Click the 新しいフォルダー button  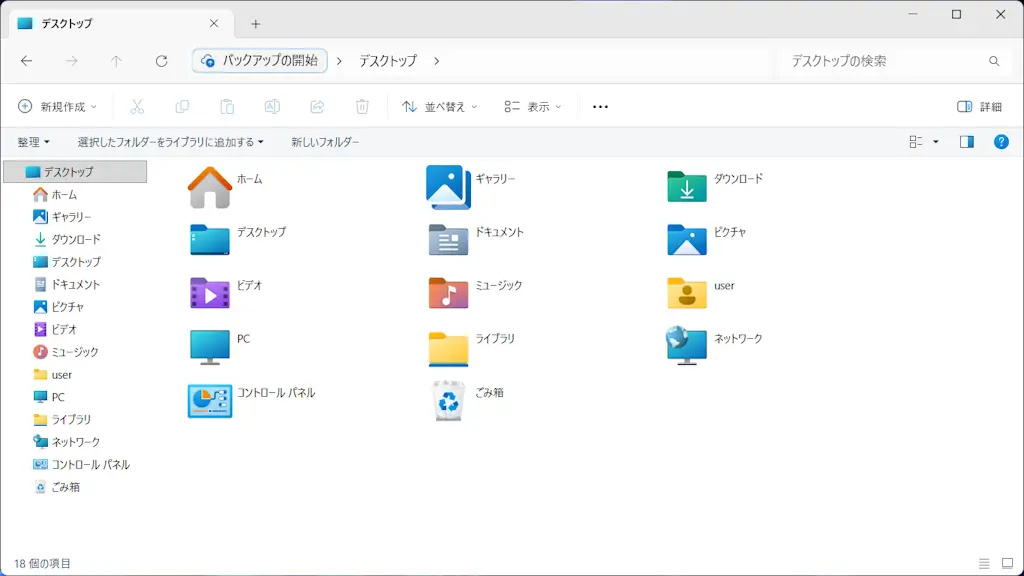[325, 142]
